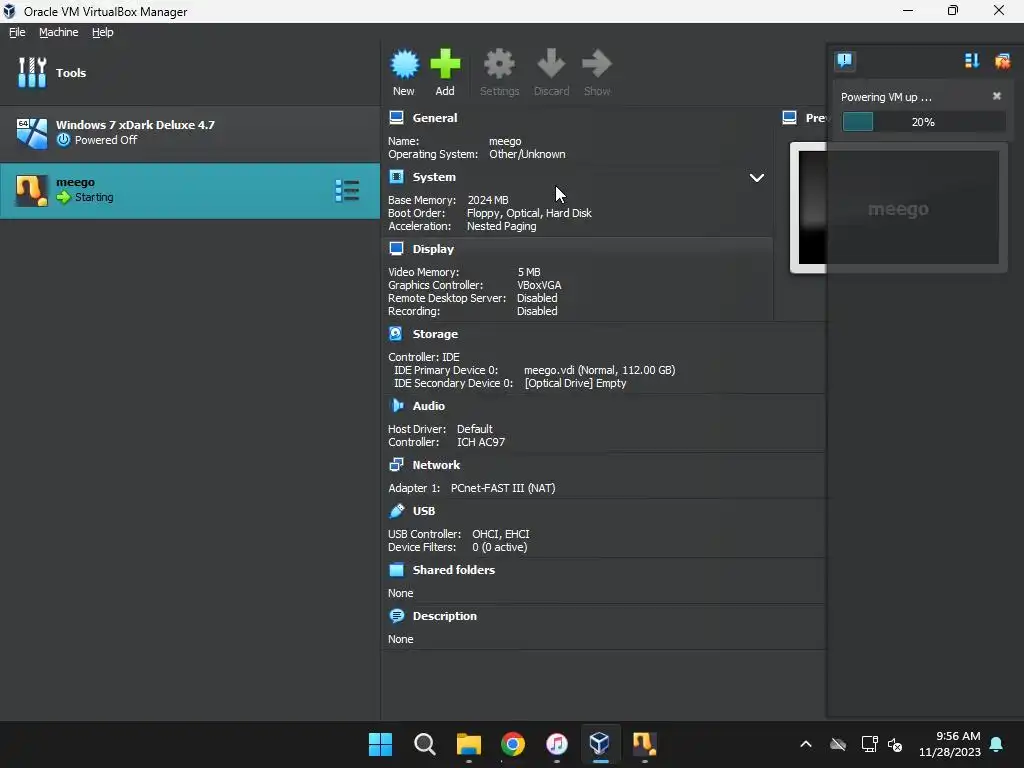The width and height of the screenshot is (1024, 768).
Task: Open the meego machine tools list menu
Action: [x=347, y=191]
